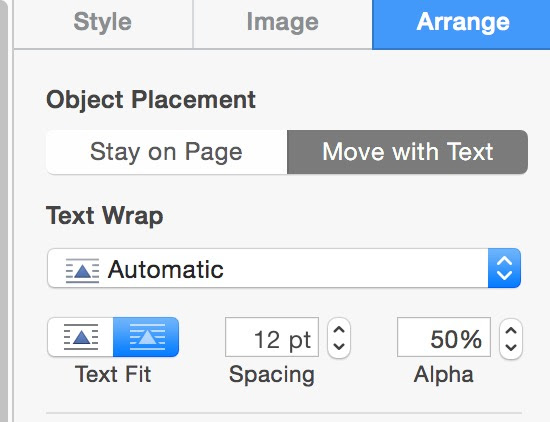Increase Alpha with stepper up arrow
This screenshot has height=422, width=550.
(x=511, y=330)
